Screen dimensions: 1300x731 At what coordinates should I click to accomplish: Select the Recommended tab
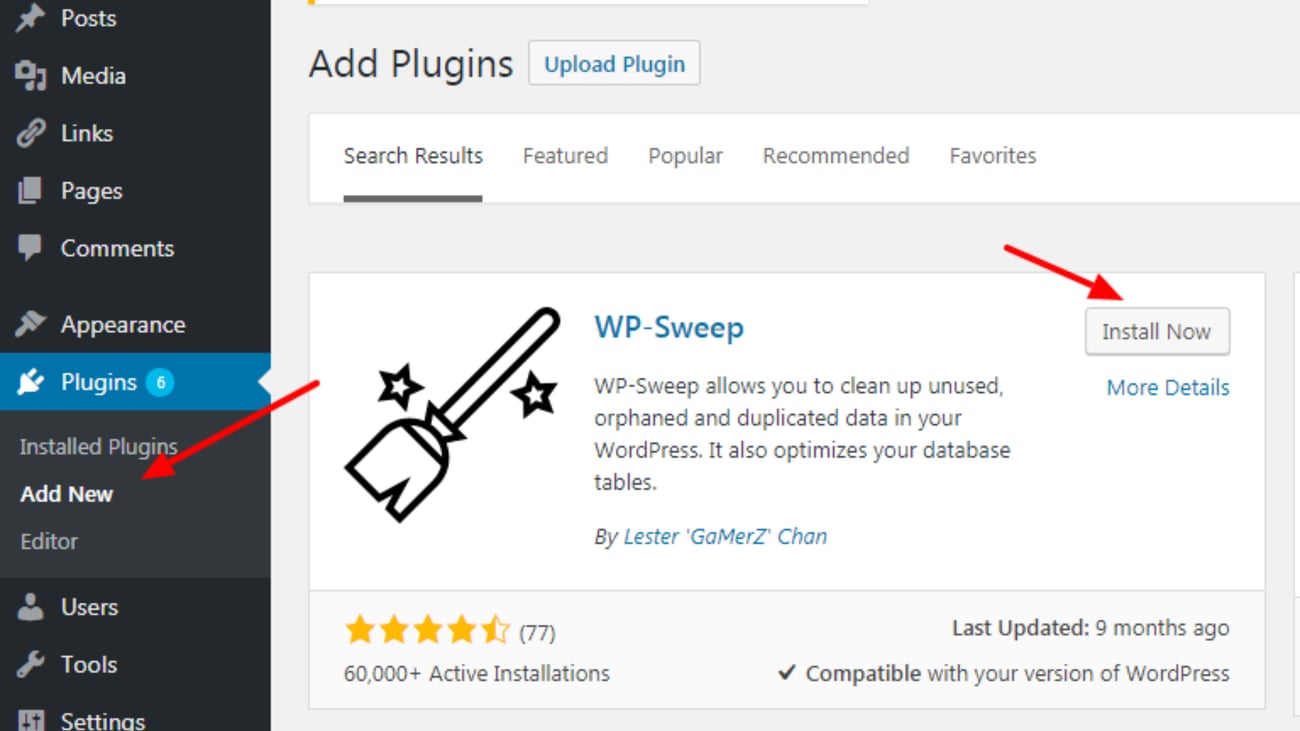[x=835, y=156]
